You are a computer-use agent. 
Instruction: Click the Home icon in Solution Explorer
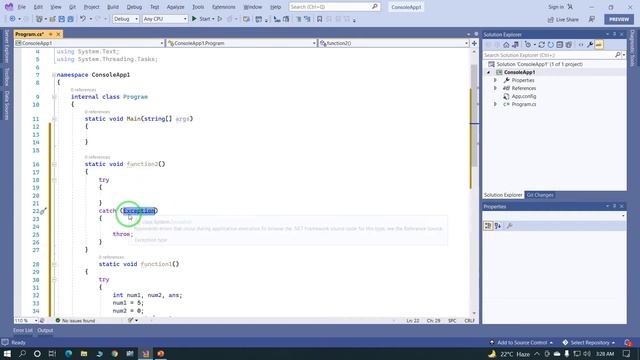coord(506,45)
